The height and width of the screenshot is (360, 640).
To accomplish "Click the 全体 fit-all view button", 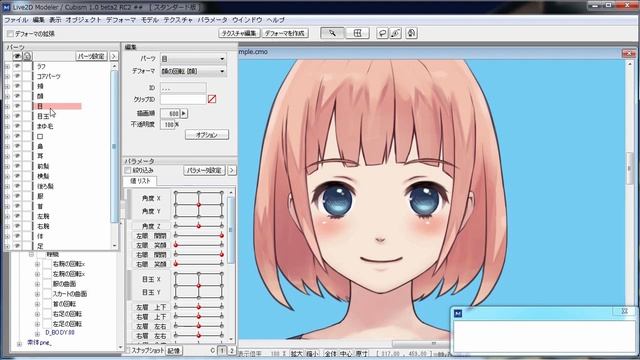I will (x=330, y=353).
